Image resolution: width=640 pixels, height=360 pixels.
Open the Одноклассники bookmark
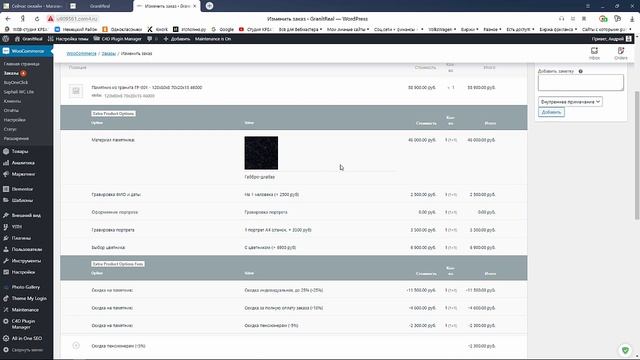pyautogui.click(x=122, y=29)
